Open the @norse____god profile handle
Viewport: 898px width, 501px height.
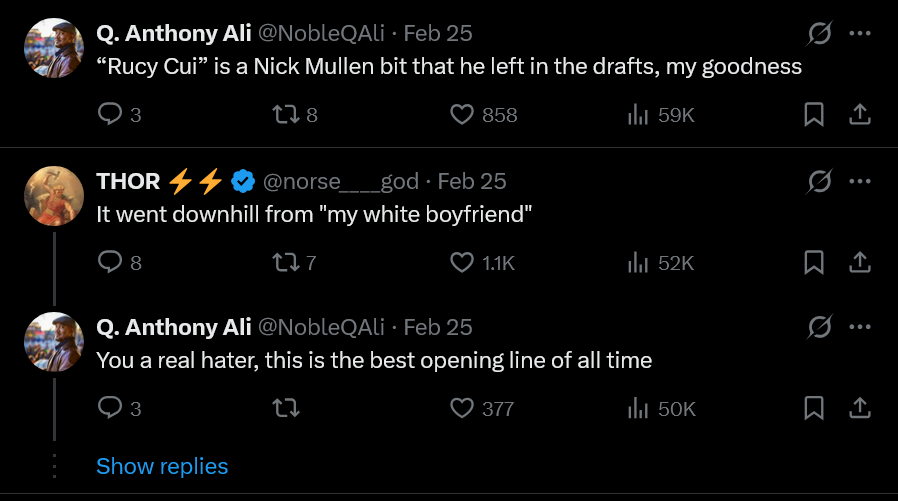[x=341, y=182]
